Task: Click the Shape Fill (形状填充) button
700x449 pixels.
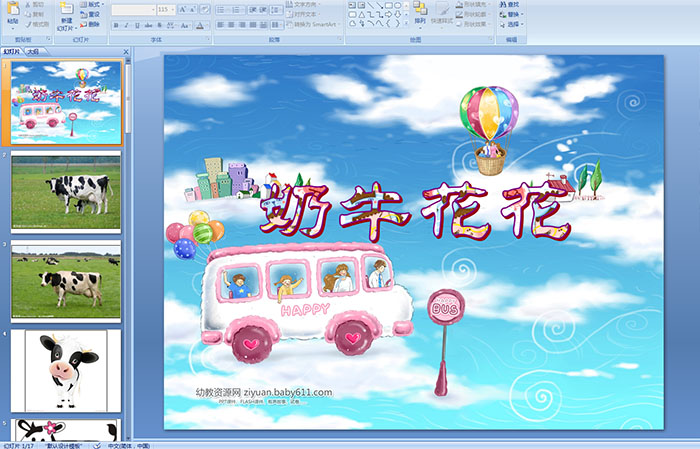Action: (470, 5)
